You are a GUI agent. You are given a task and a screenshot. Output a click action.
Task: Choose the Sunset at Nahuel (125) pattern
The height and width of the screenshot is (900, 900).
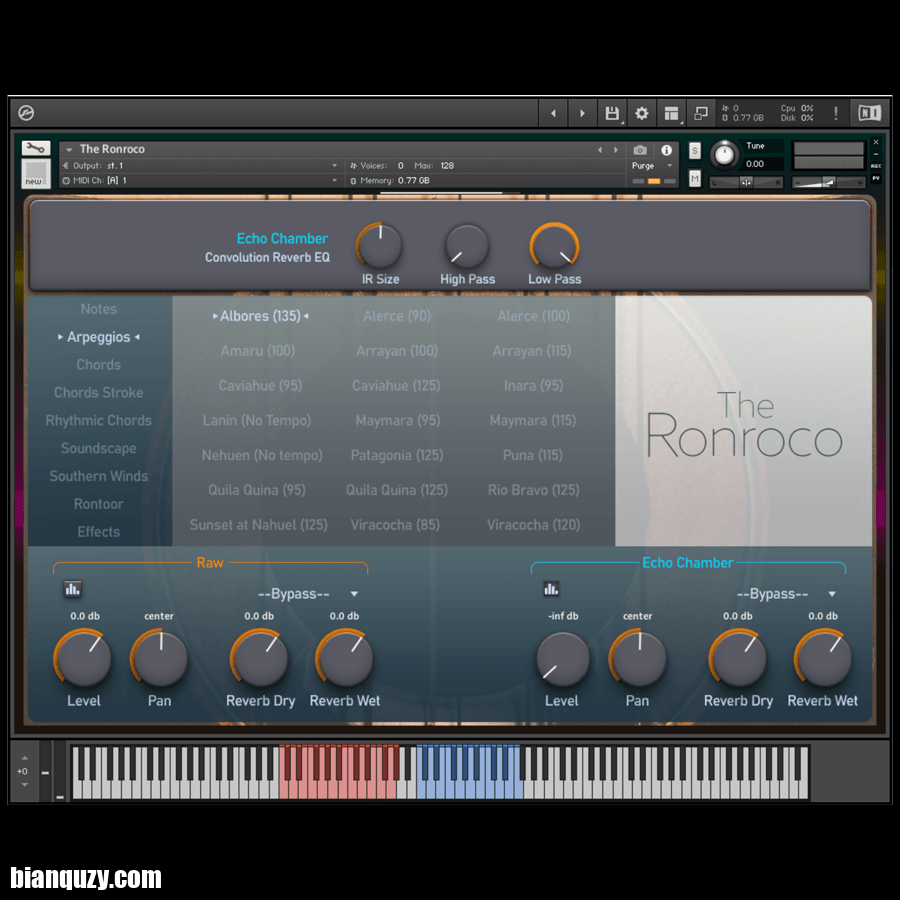(258, 525)
